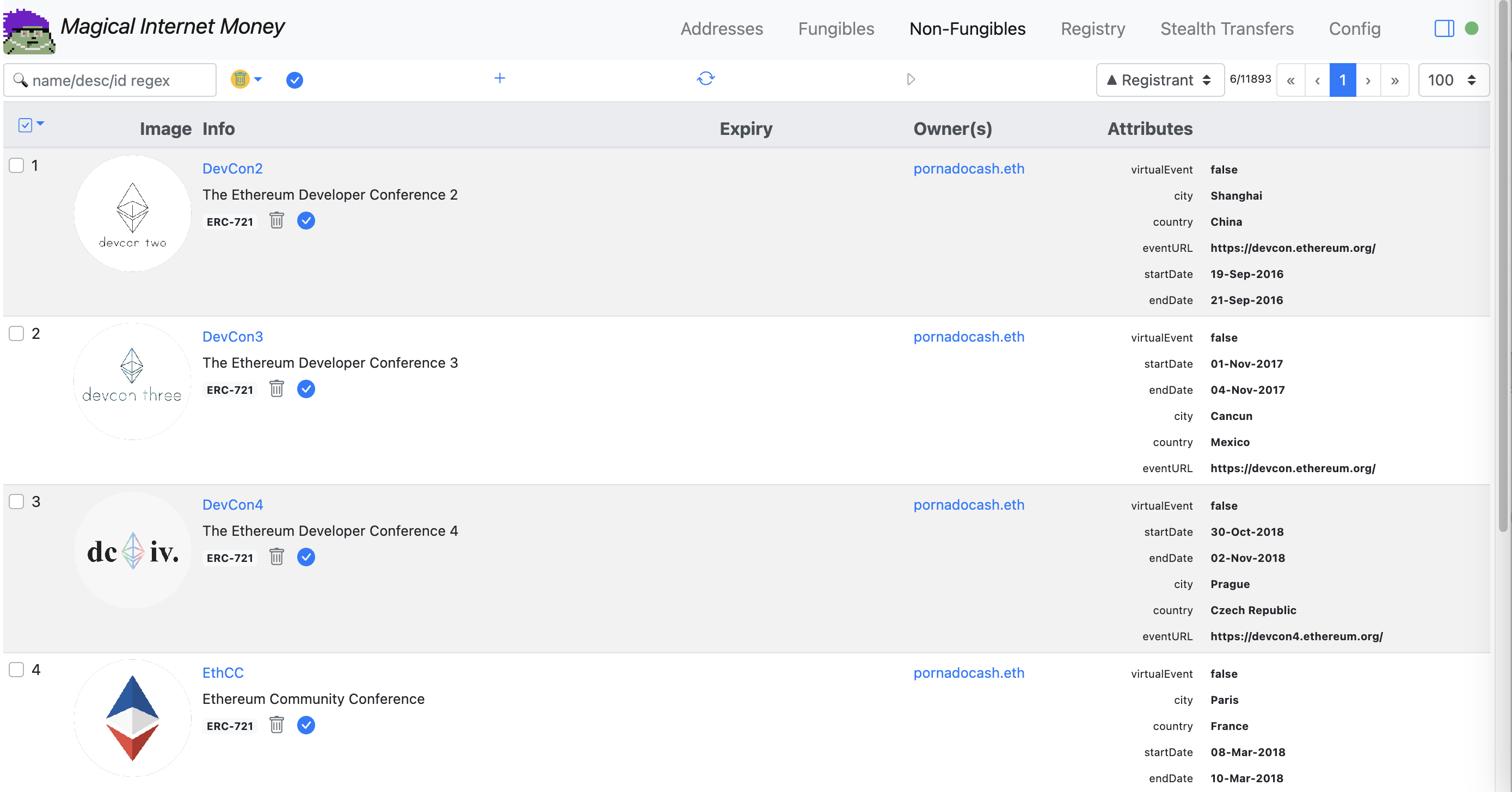Click the sync refresh icon in toolbar
Viewport: 1512px width, 792px height.
coord(705,79)
